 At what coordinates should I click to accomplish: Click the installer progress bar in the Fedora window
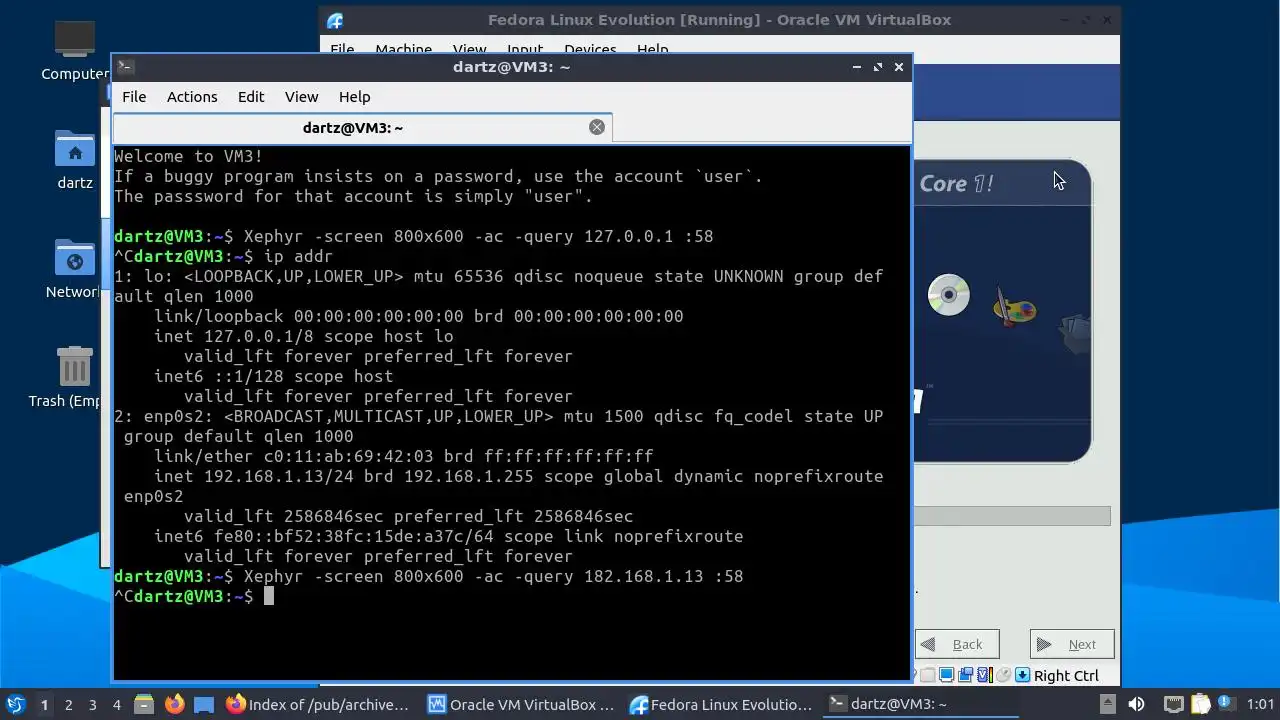pos(1012,516)
